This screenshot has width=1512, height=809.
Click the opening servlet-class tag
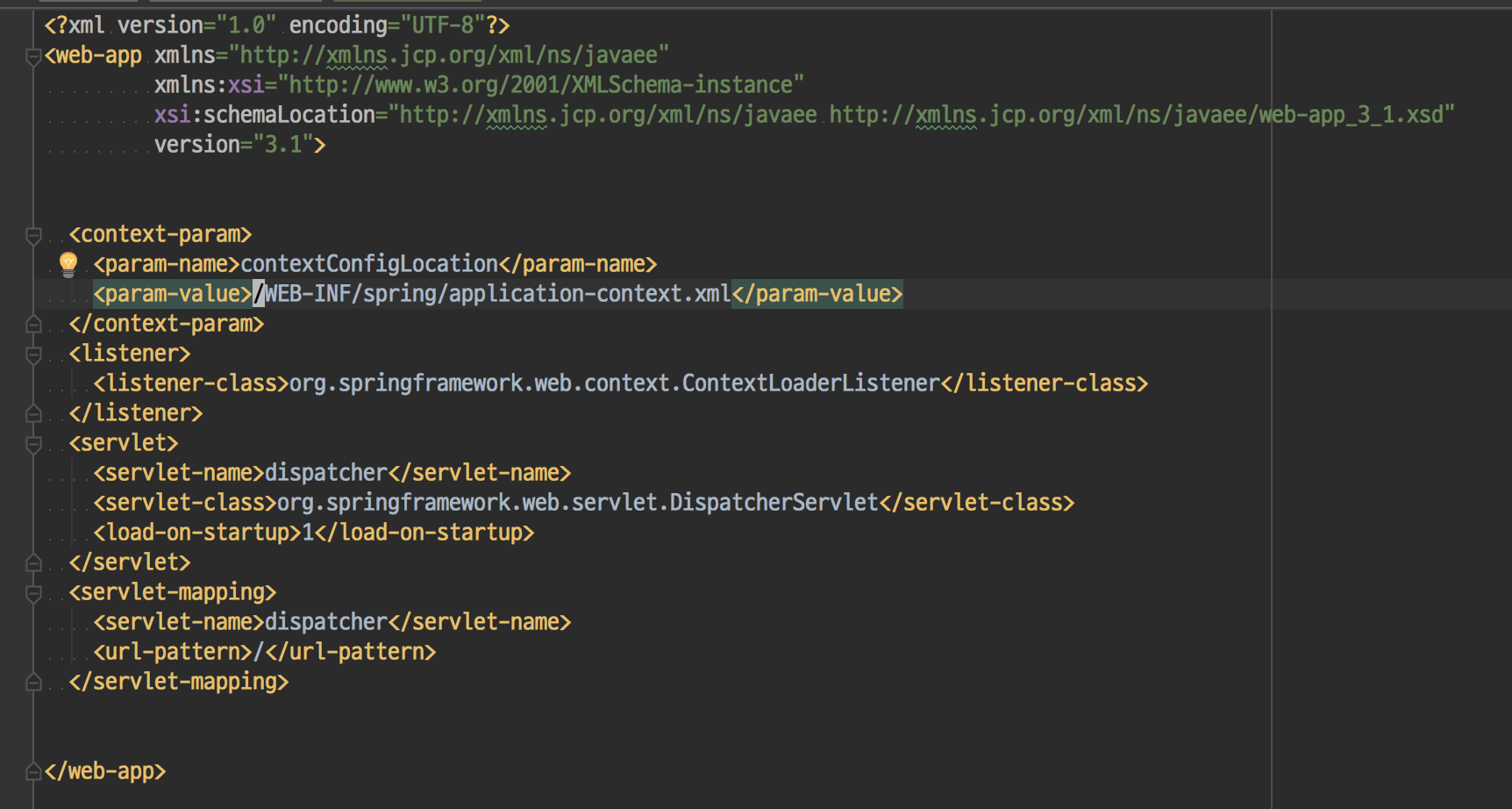point(185,503)
